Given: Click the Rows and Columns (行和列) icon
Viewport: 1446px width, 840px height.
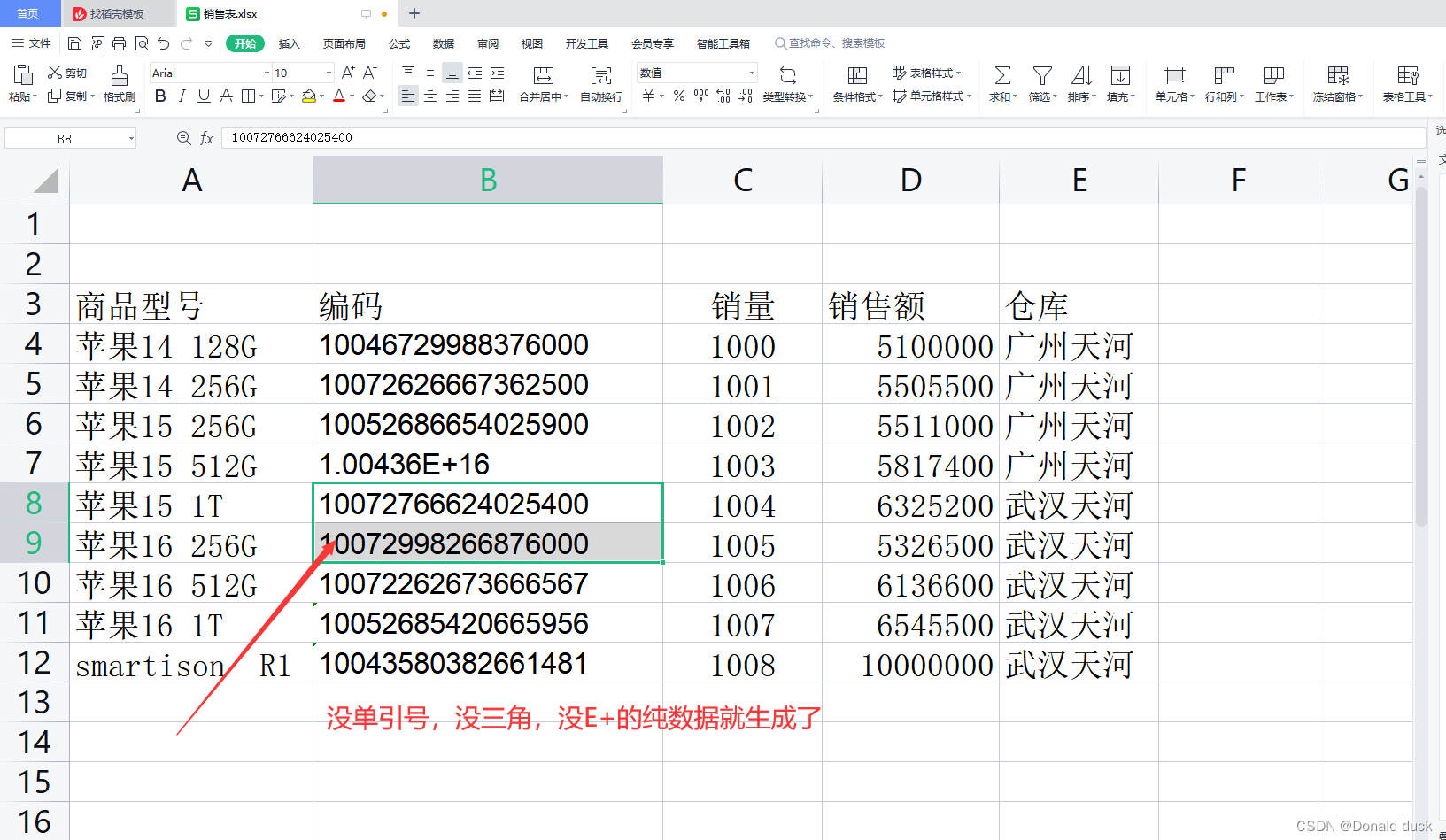Looking at the screenshot, I should click(1225, 75).
